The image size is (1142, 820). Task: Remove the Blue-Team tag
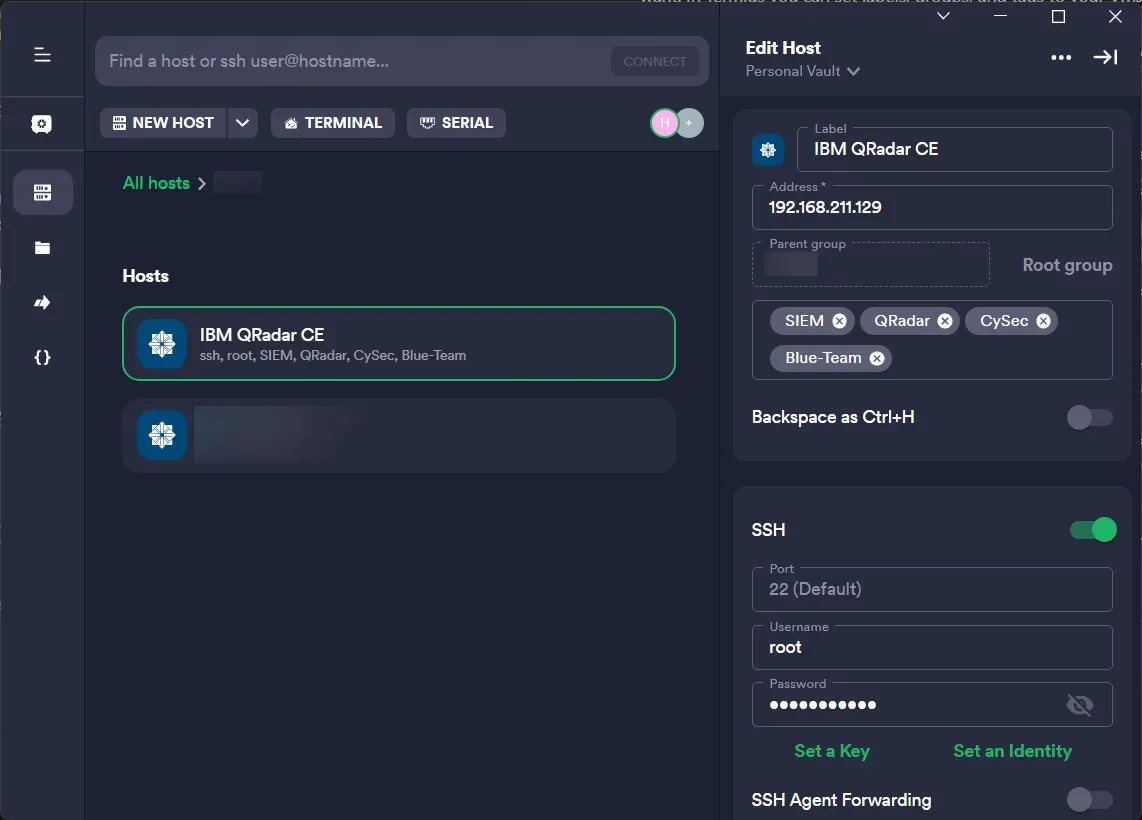[x=877, y=358]
